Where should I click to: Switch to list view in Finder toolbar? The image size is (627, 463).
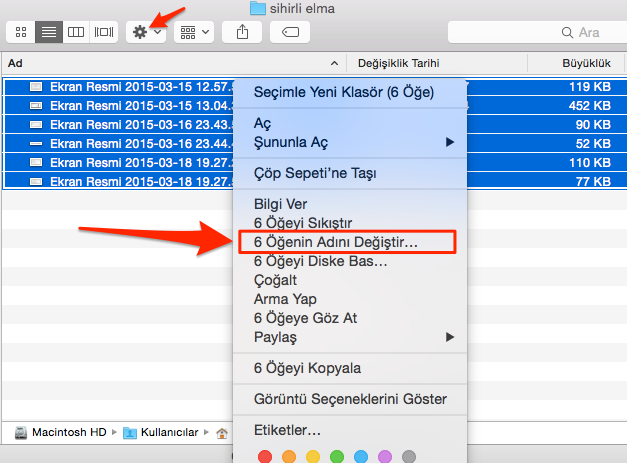(47, 32)
